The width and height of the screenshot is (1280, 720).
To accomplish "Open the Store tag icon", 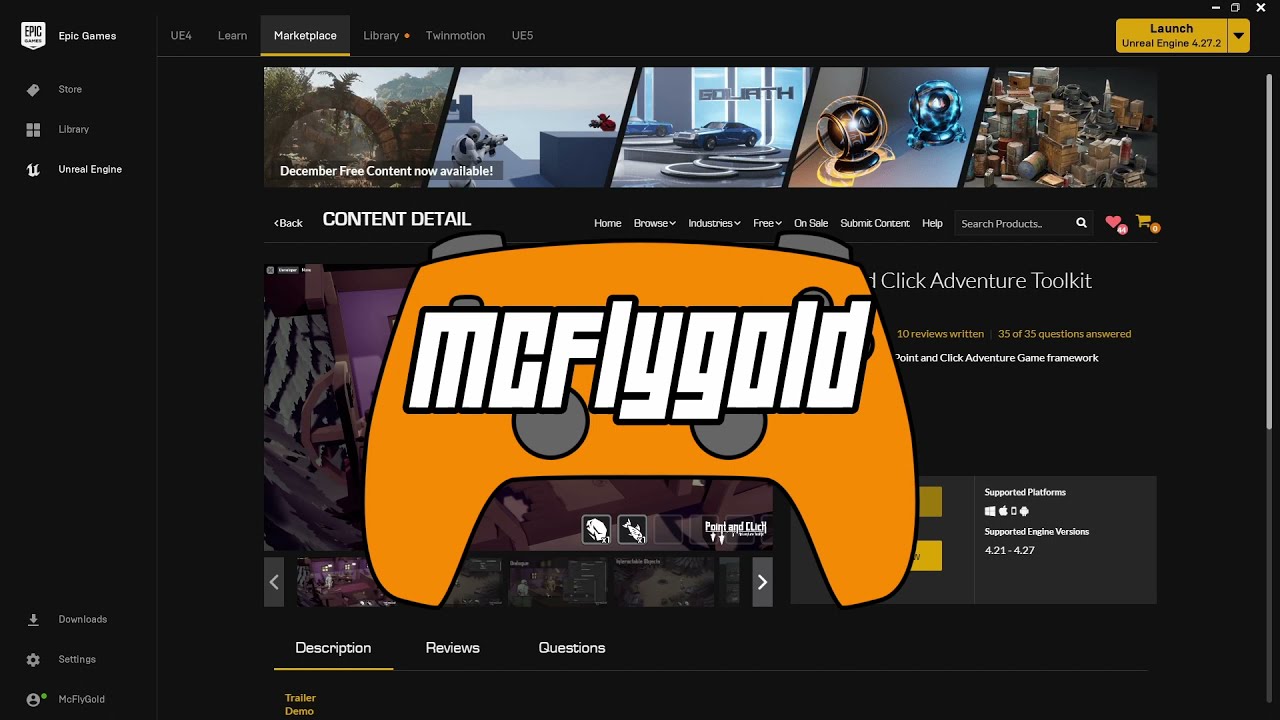I will point(33,90).
